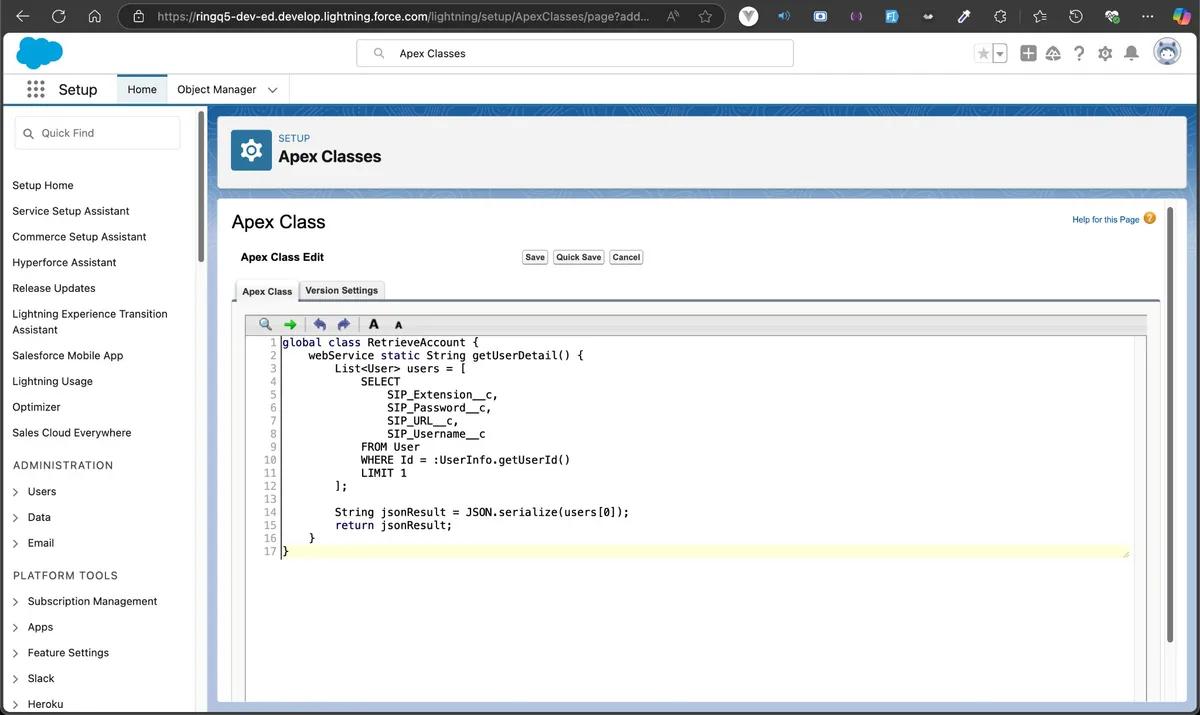
Task: Click the favorites star icon
Action: coord(983,54)
